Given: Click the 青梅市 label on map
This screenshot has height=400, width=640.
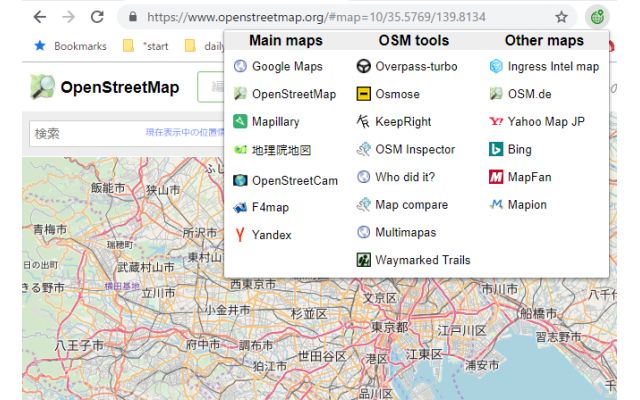Looking at the screenshot, I should (x=50, y=229).
